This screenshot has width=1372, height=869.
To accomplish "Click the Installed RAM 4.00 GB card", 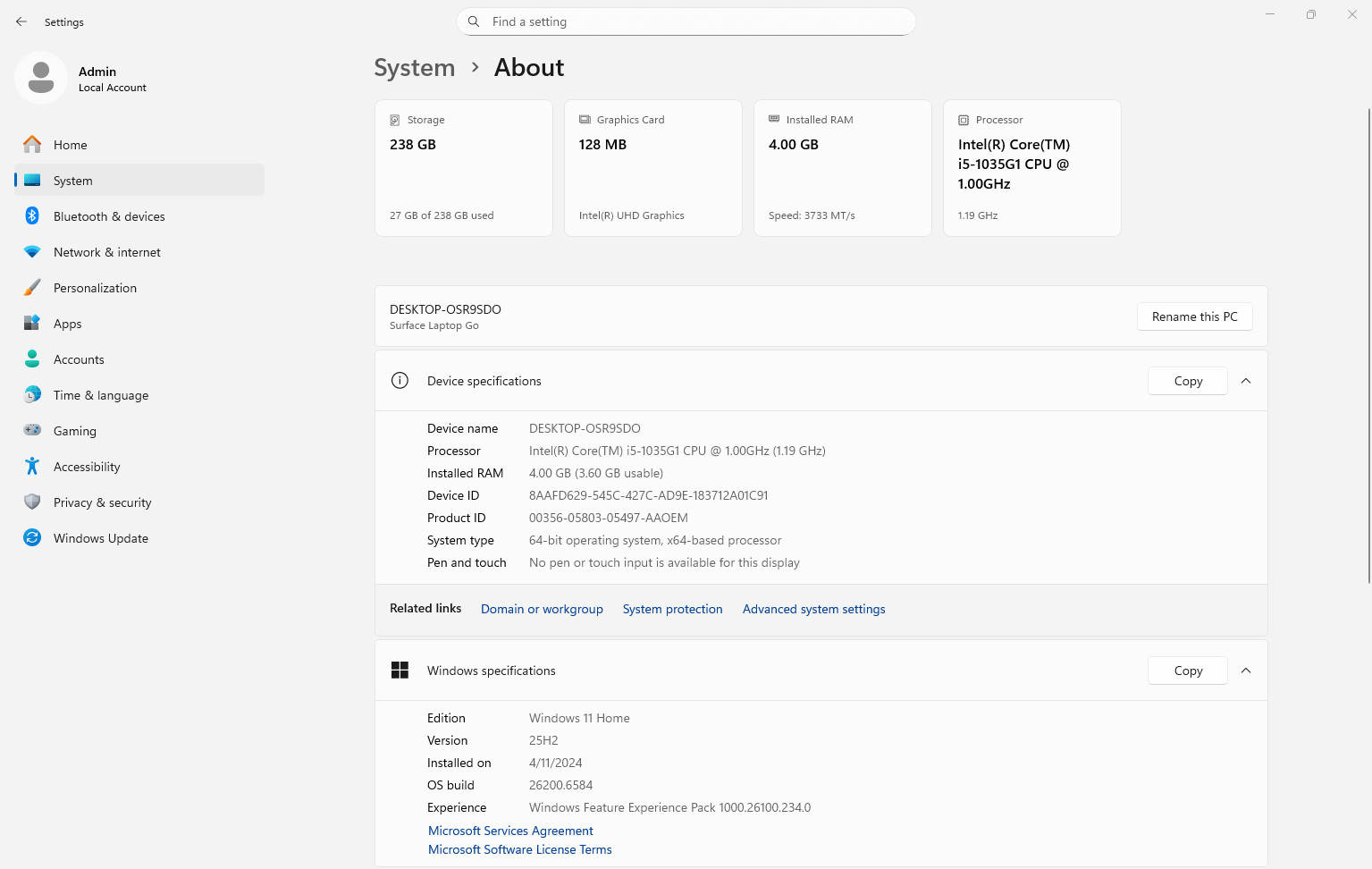I will pyautogui.click(x=843, y=168).
